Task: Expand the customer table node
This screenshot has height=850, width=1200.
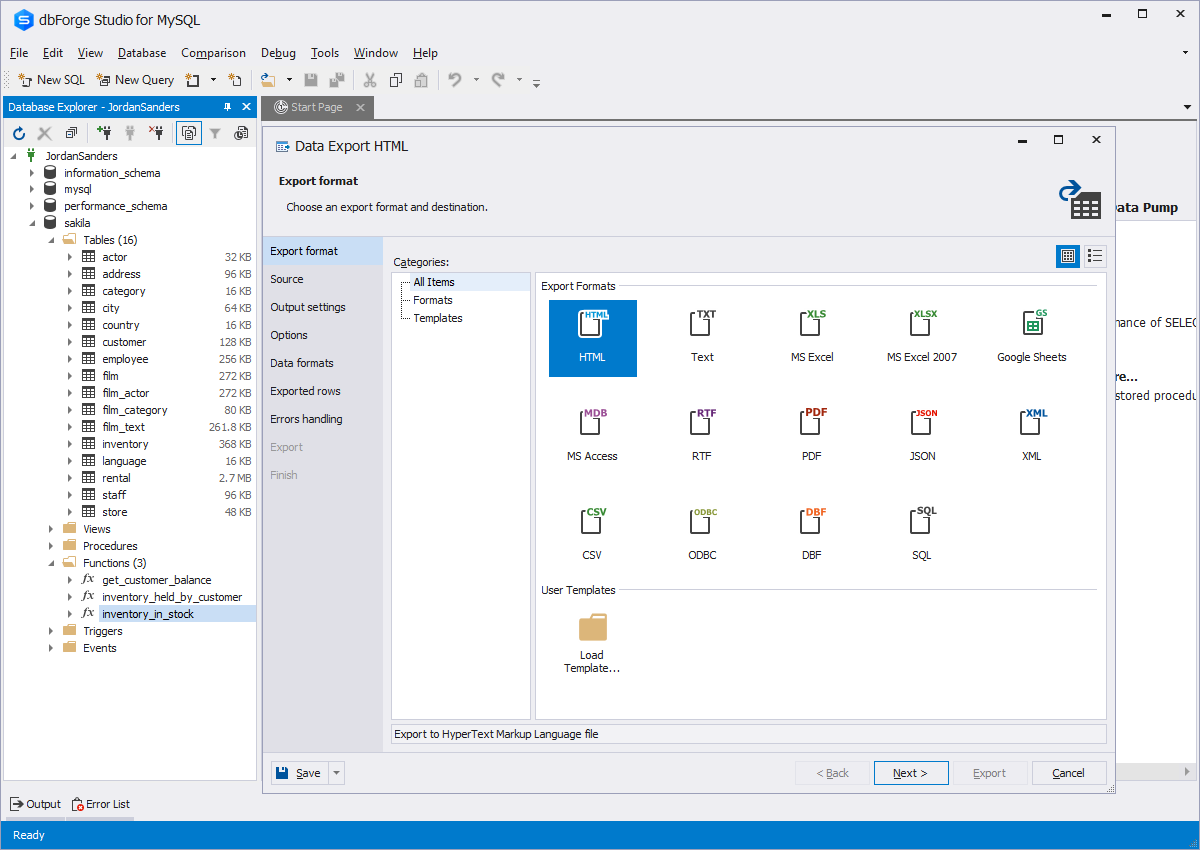Action: 70,342
